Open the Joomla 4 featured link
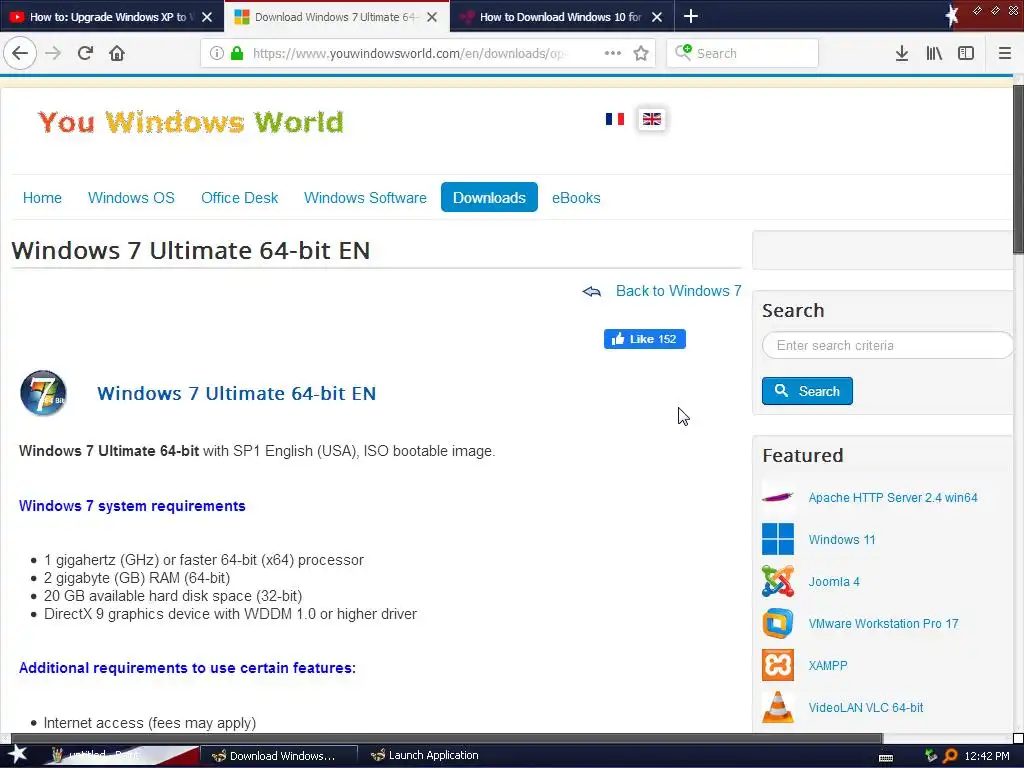Viewport: 1024px width, 768px height. click(834, 581)
